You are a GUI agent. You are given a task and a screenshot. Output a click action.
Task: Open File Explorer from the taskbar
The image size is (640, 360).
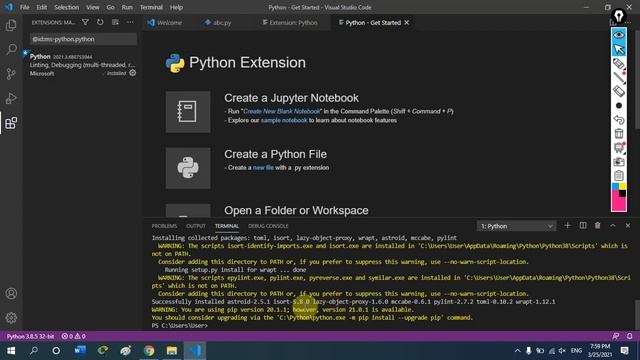point(172,351)
